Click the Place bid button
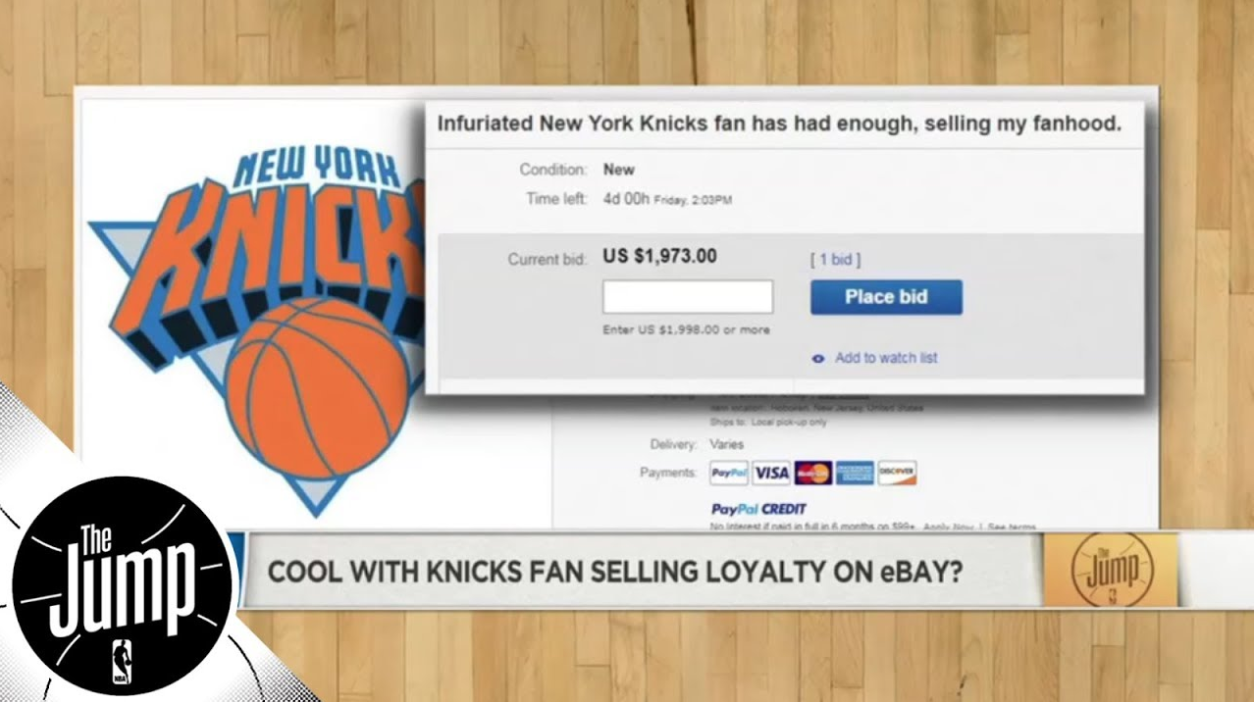1254x702 pixels. click(886, 297)
